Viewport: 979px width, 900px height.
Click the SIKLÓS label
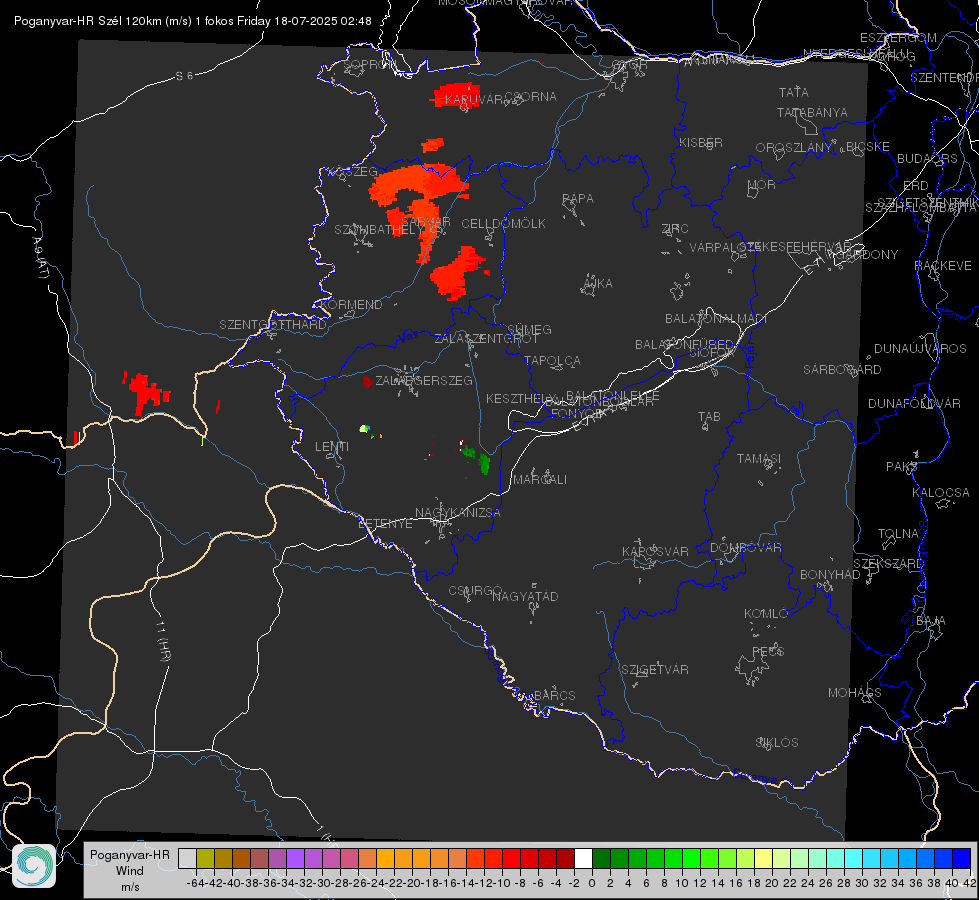(777, 743)
